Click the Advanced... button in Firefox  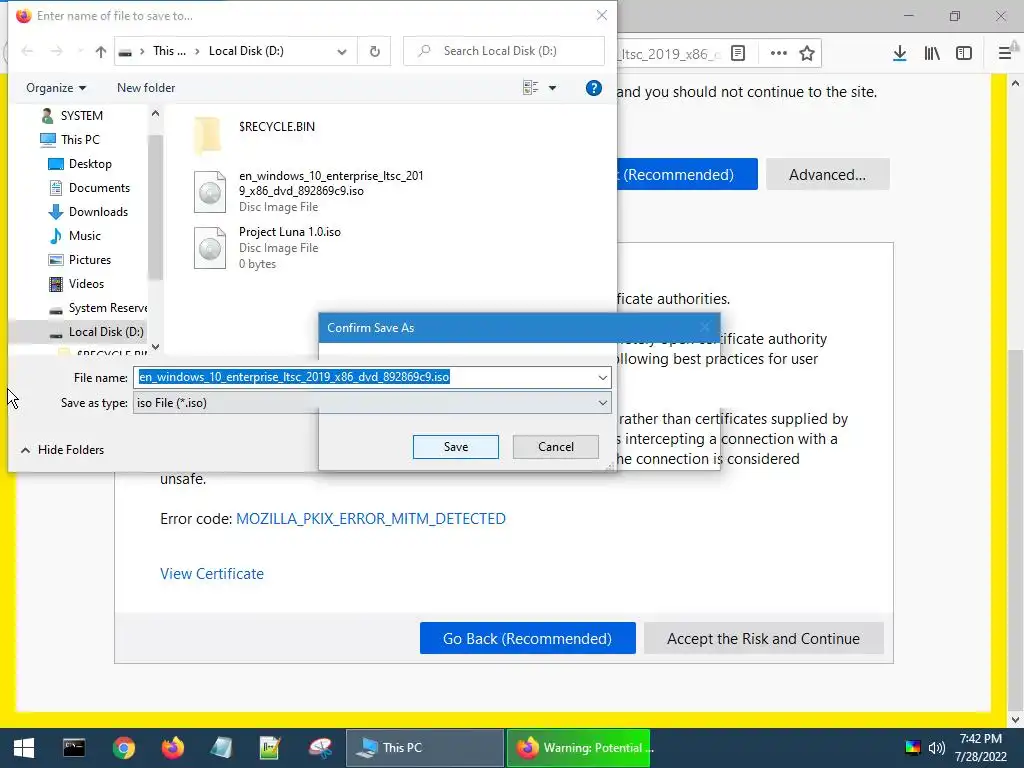pyautogui.click(x=827, y=174)
